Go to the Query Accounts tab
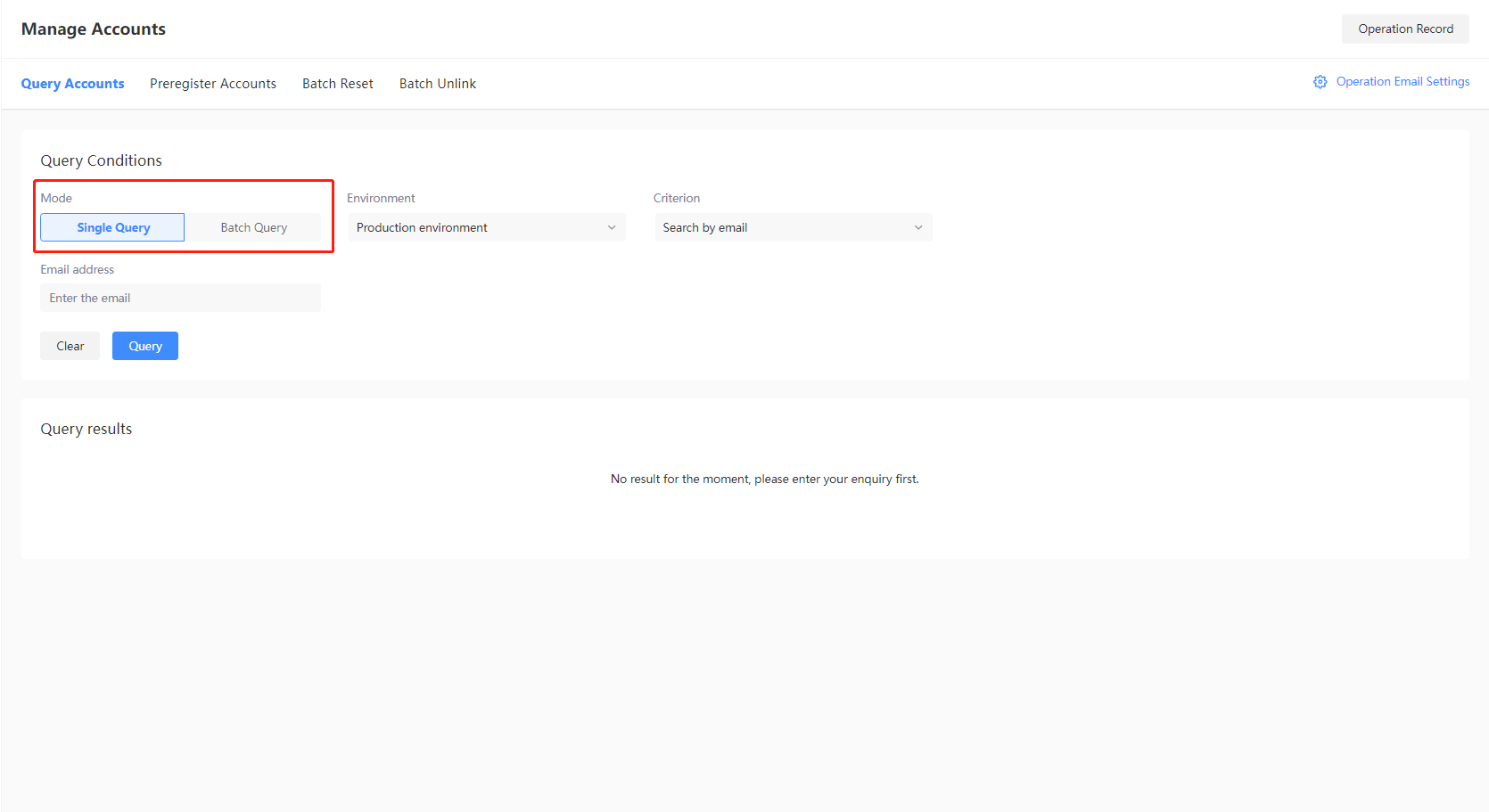The width and height of the screenshot is (1489, 812). (72, 83)
